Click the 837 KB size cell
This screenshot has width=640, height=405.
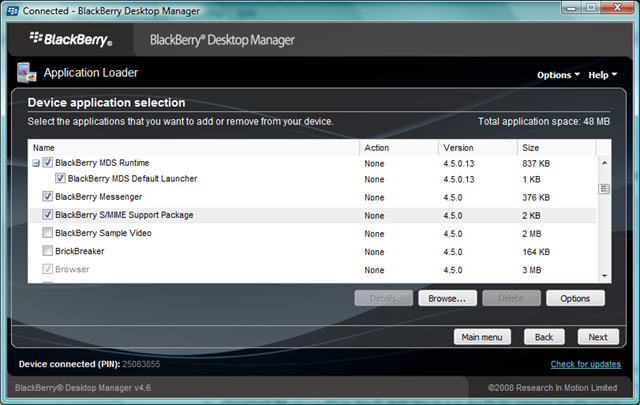click(x=536, y=164)
